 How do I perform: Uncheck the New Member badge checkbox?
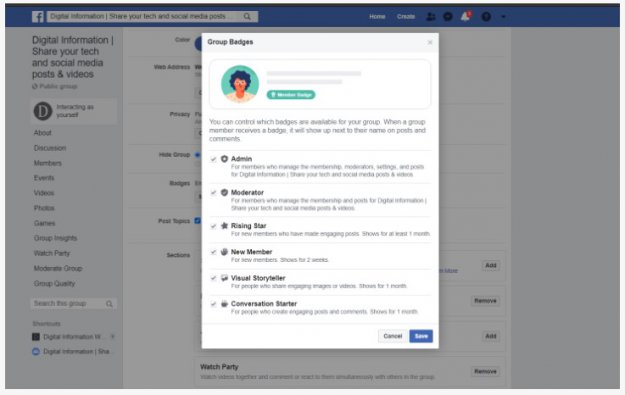[213, 252]
